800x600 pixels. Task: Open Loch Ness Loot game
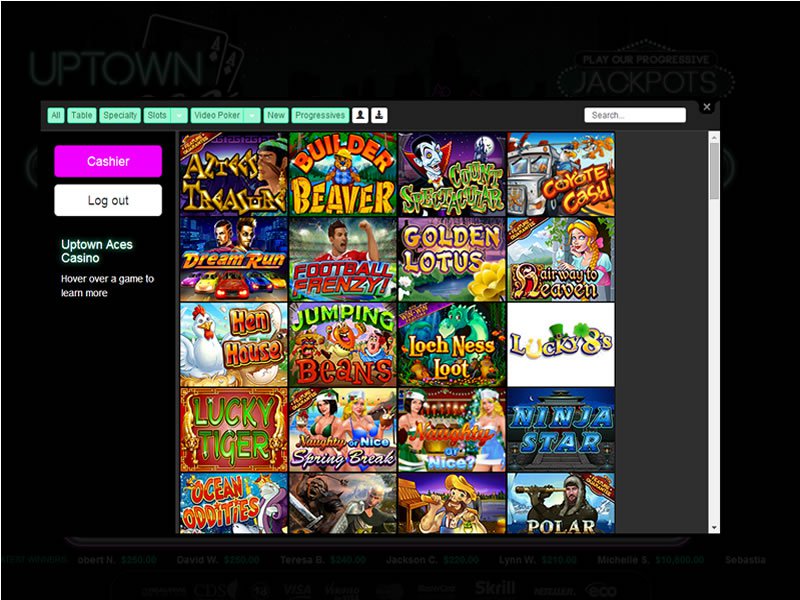coord(452,344)
